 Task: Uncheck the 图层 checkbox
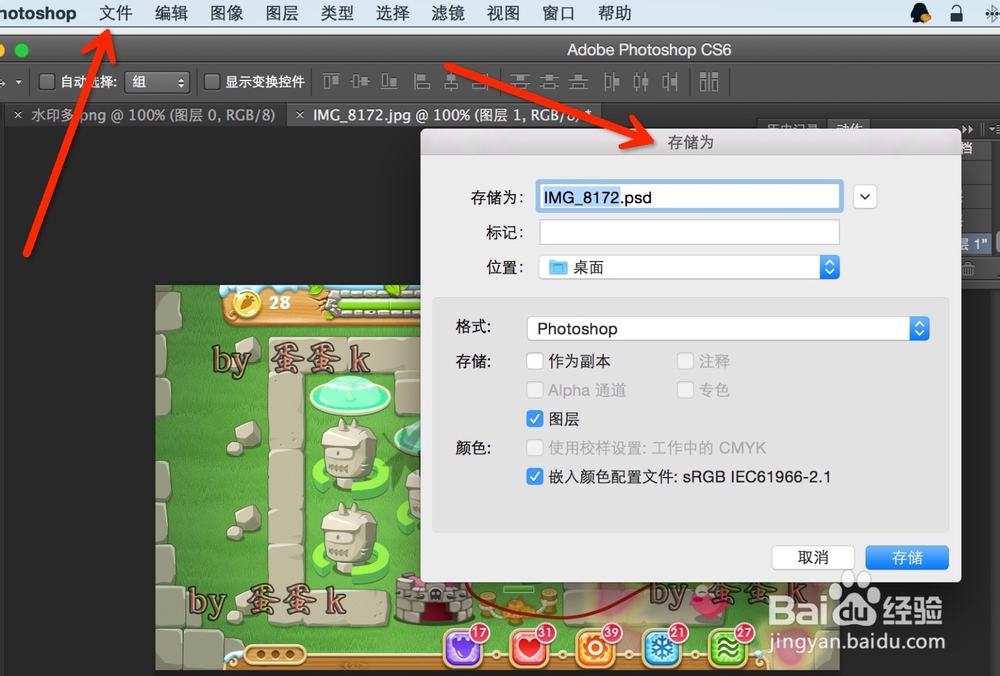click(x=534, y=418)
